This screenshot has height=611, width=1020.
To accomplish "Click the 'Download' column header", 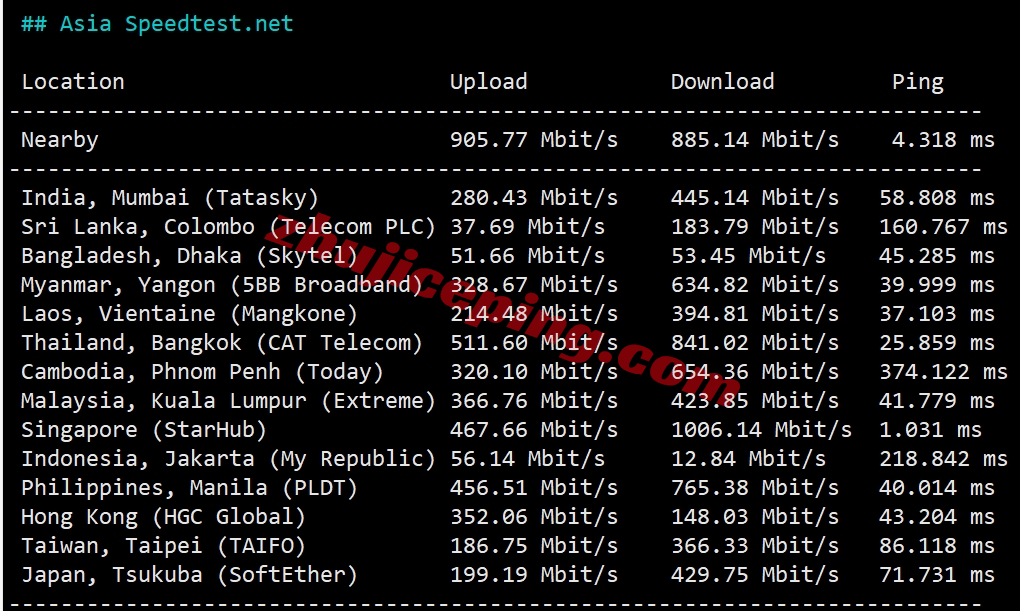I will 723,82.
